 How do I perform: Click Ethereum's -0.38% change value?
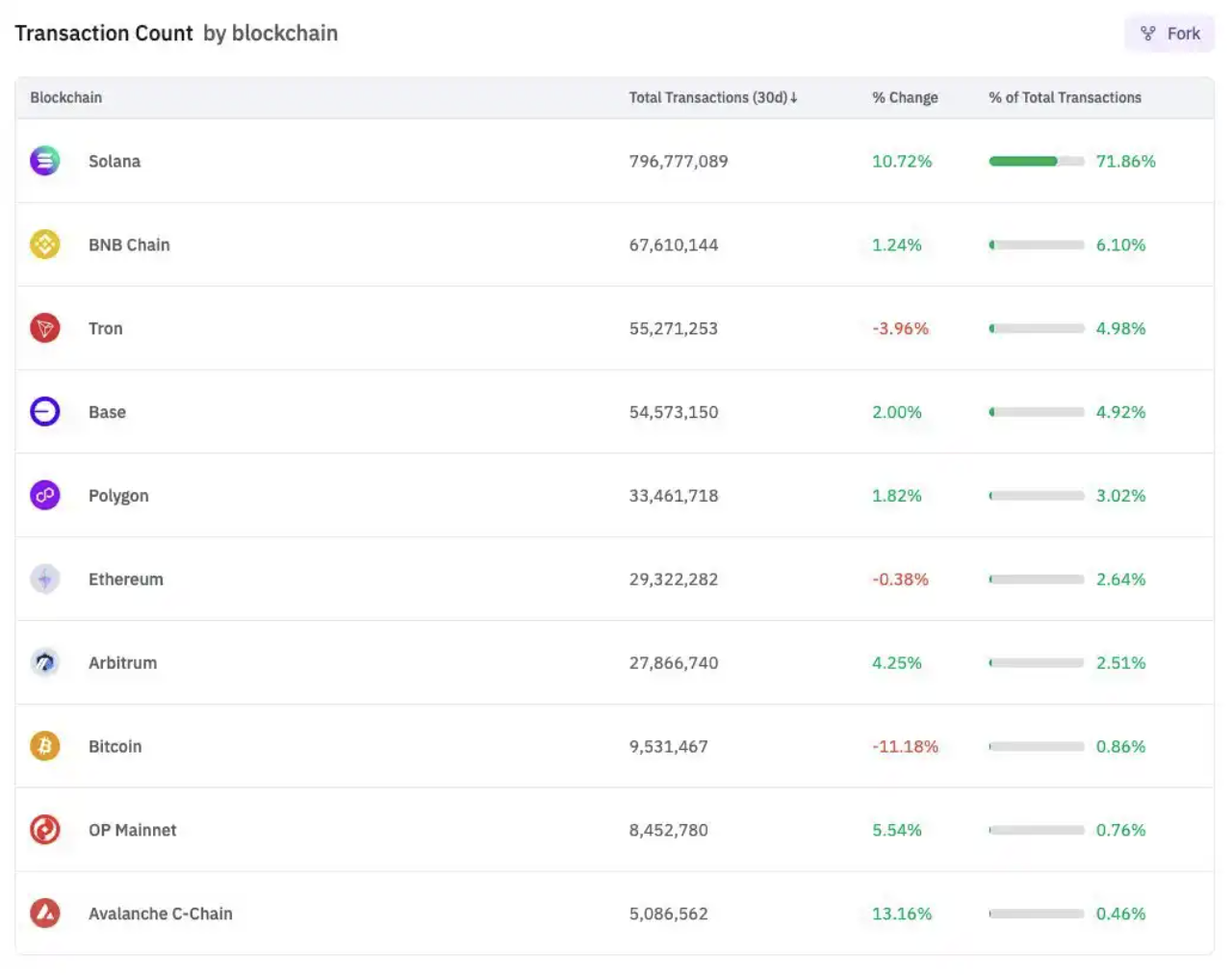pyautogui.click(x=901, y=580)
